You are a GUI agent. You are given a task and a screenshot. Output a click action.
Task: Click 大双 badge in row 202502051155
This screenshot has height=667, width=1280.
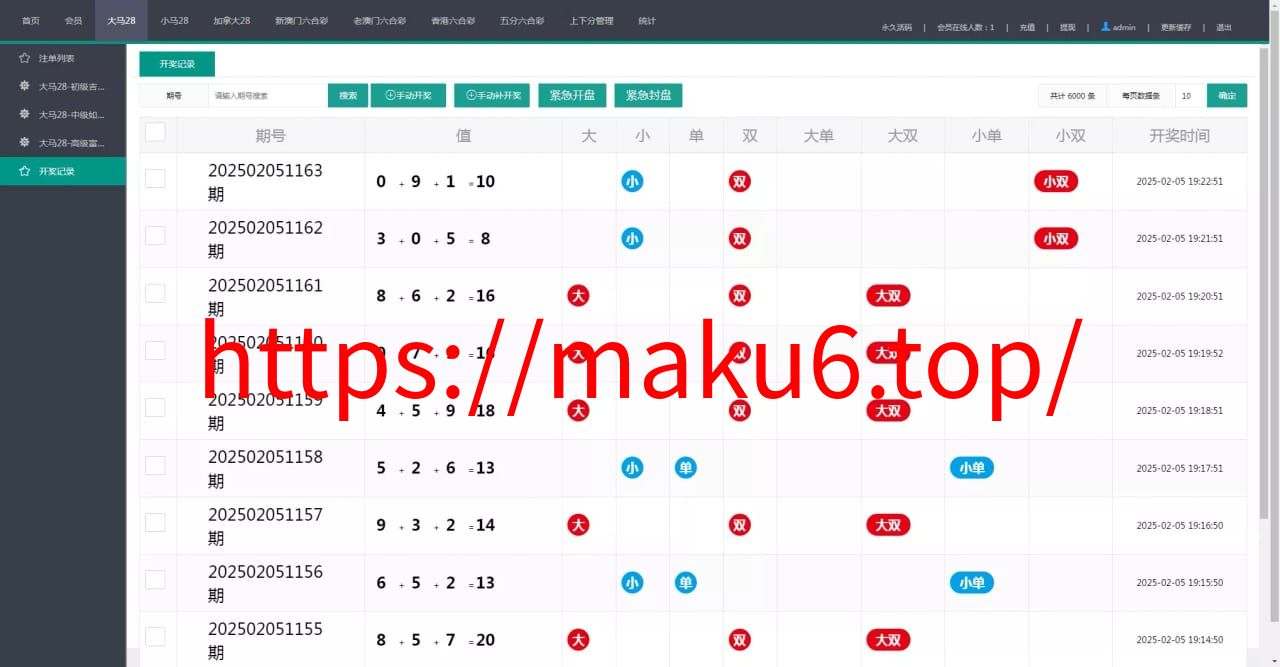pos(888,640)
